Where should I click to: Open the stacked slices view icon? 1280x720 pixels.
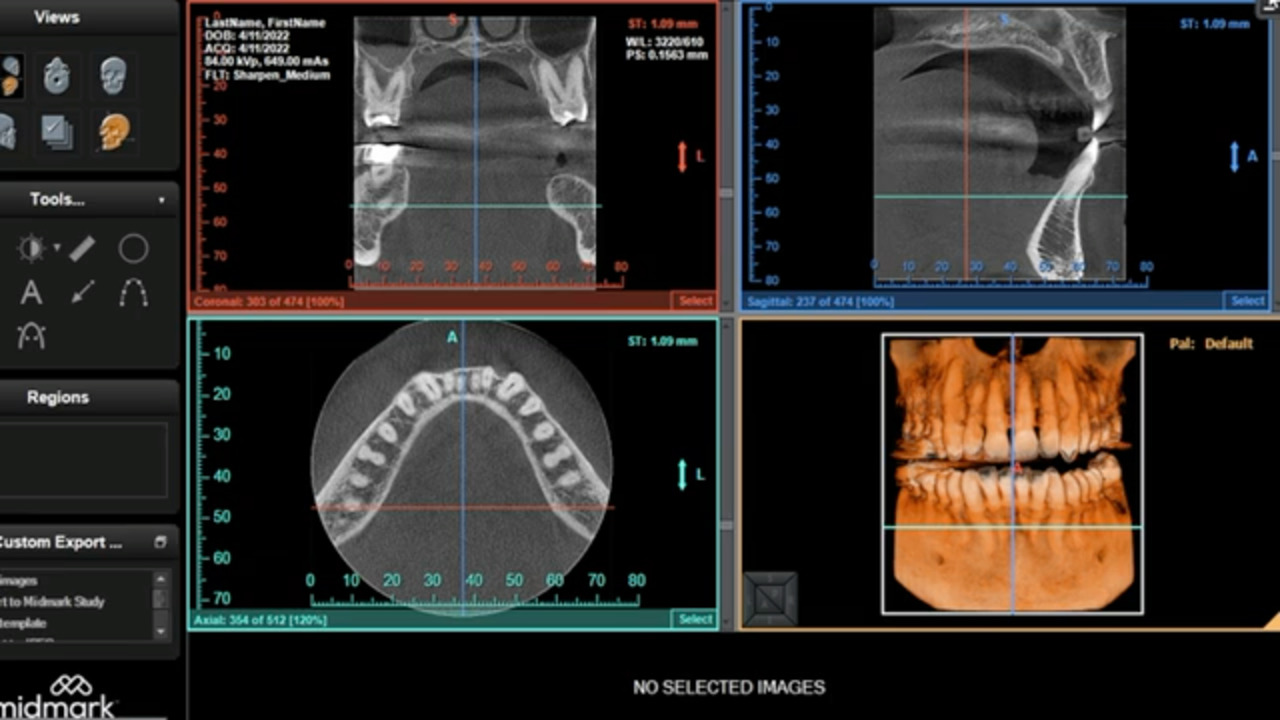(56, 131)
